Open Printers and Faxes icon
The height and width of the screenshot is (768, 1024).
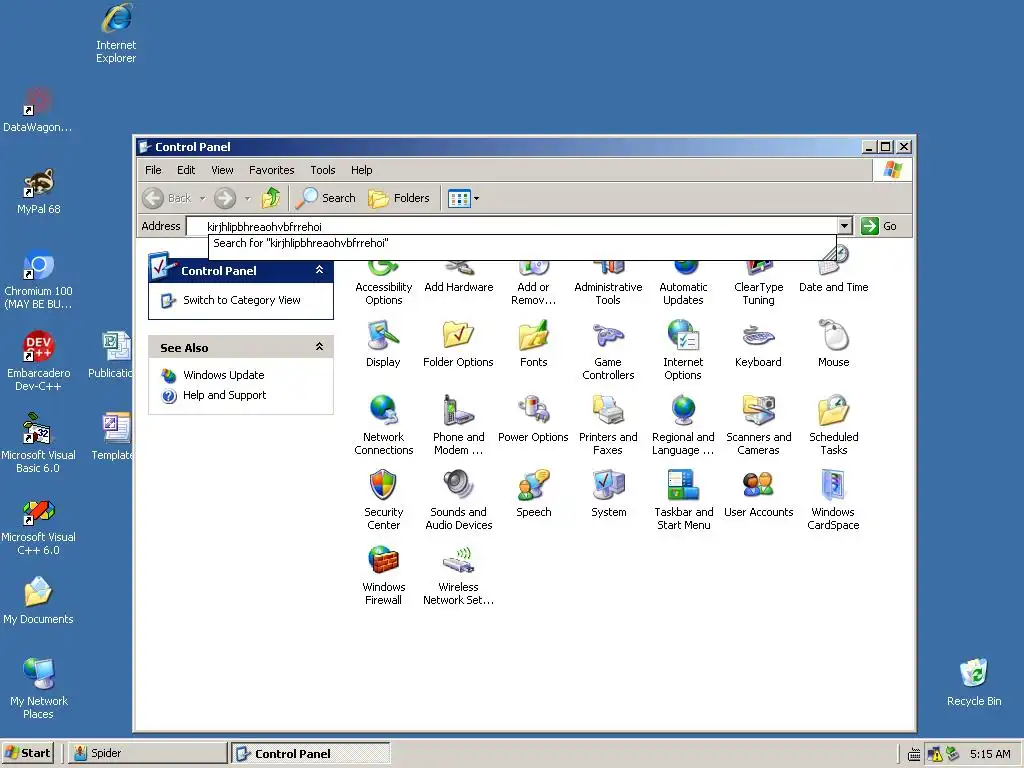pyautogui.click(x=608, y=425)
